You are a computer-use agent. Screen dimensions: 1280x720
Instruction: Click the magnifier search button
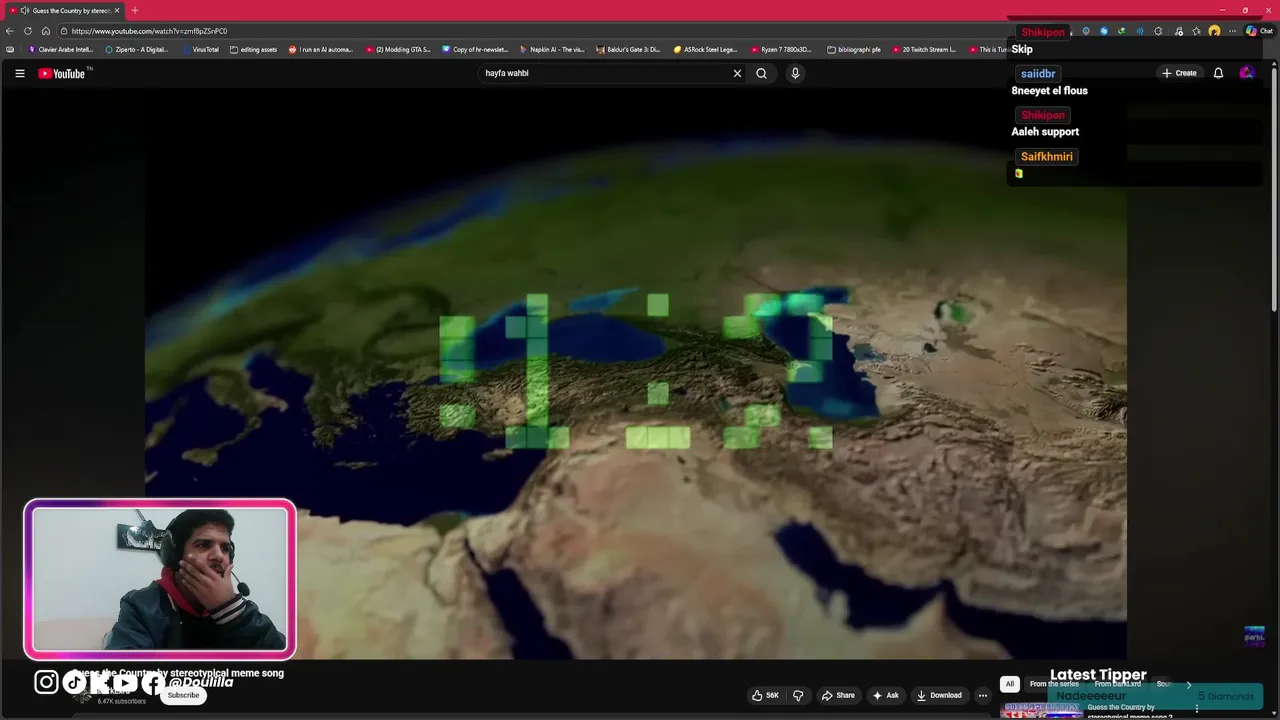pos(761,73)
